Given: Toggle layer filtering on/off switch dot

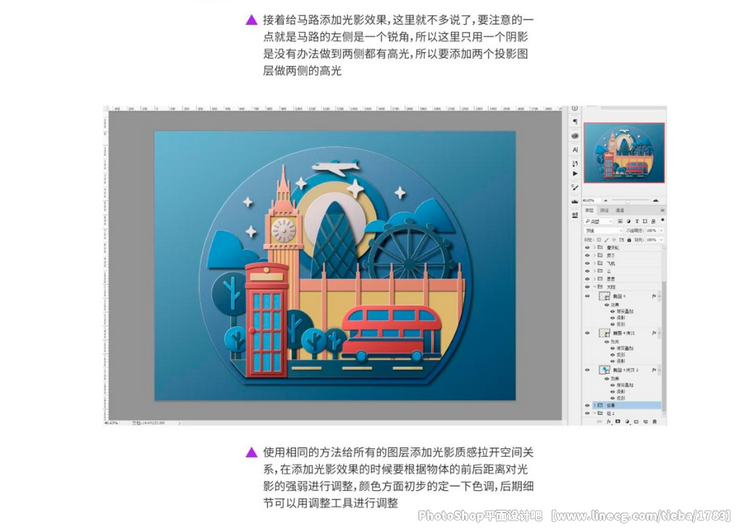Looking at the screenshot, I should [662, 220].
